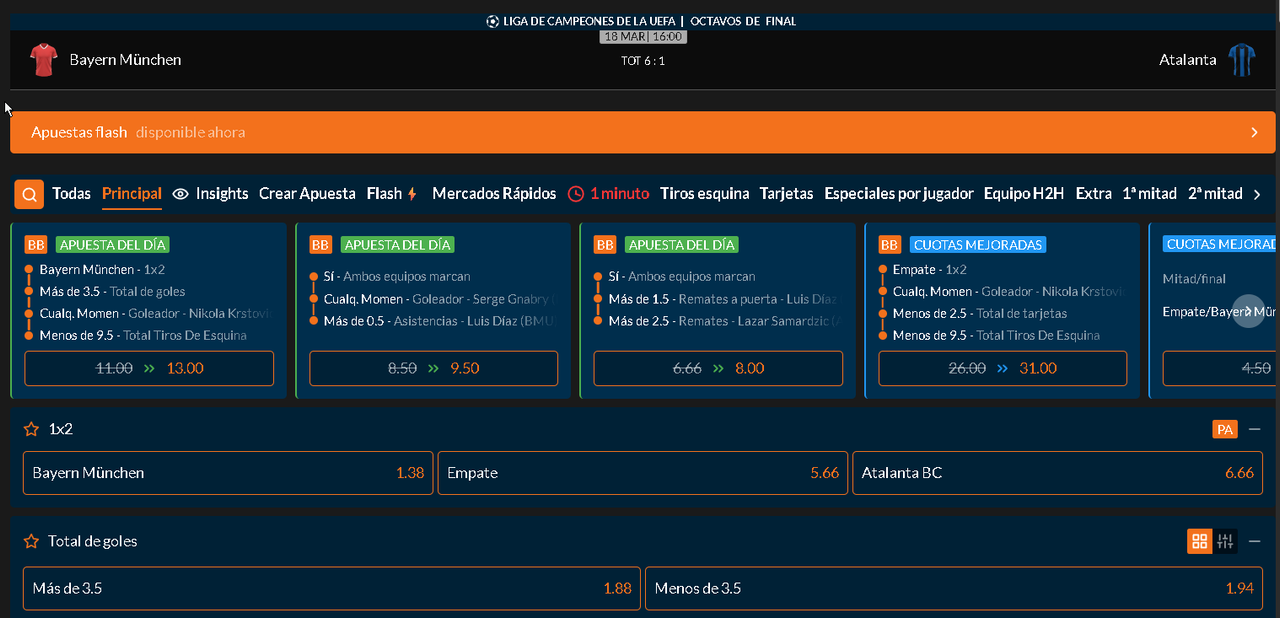Select grid view icon in Total de goles
The height and width of the screenshot is (618, 1280).
[1199, 541]
